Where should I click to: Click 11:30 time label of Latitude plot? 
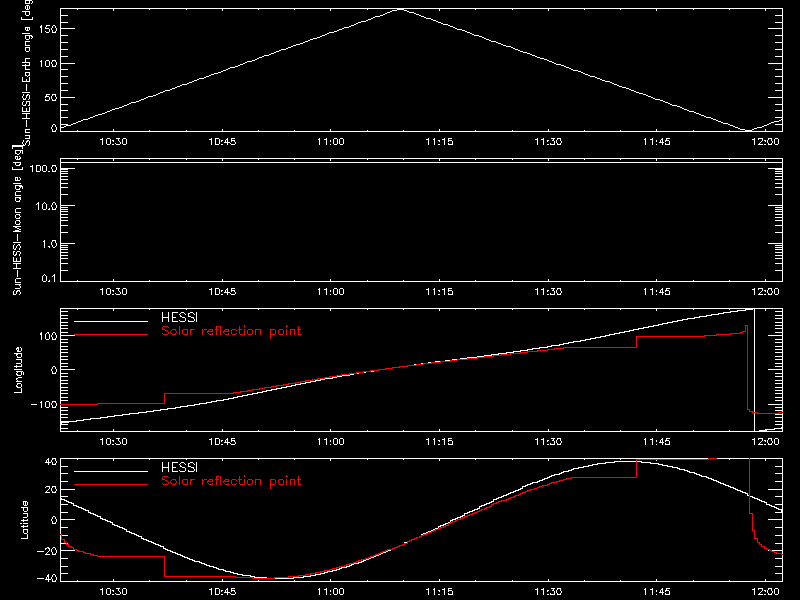click(x=548, y=591)
